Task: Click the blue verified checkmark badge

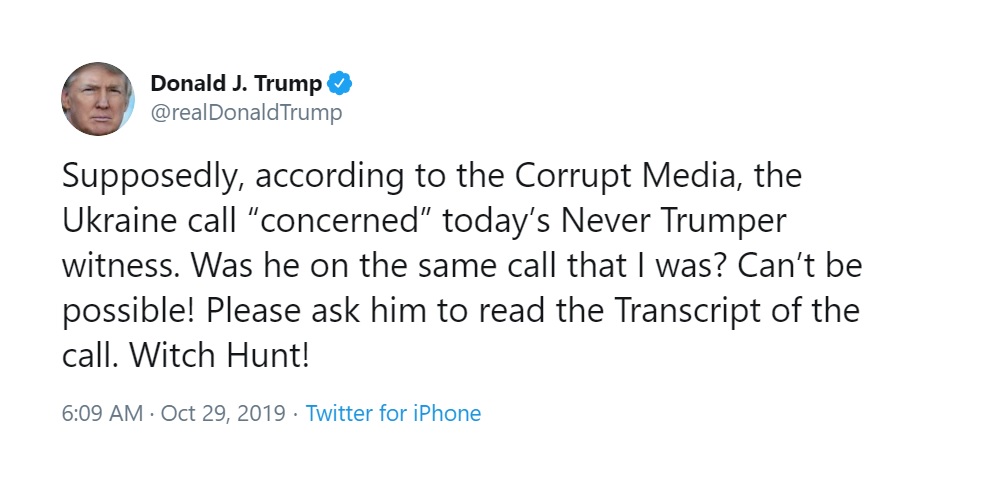Action: [339, 84]
